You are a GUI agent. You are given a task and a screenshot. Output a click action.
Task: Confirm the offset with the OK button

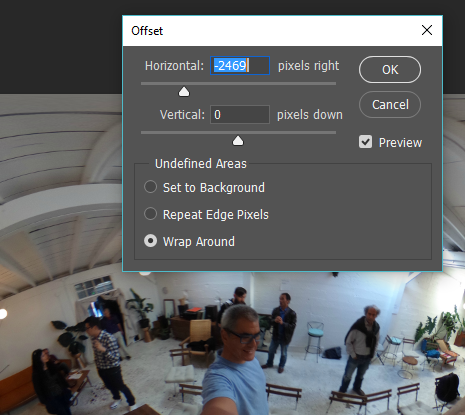pyautogui.click(x=390, y=70)
